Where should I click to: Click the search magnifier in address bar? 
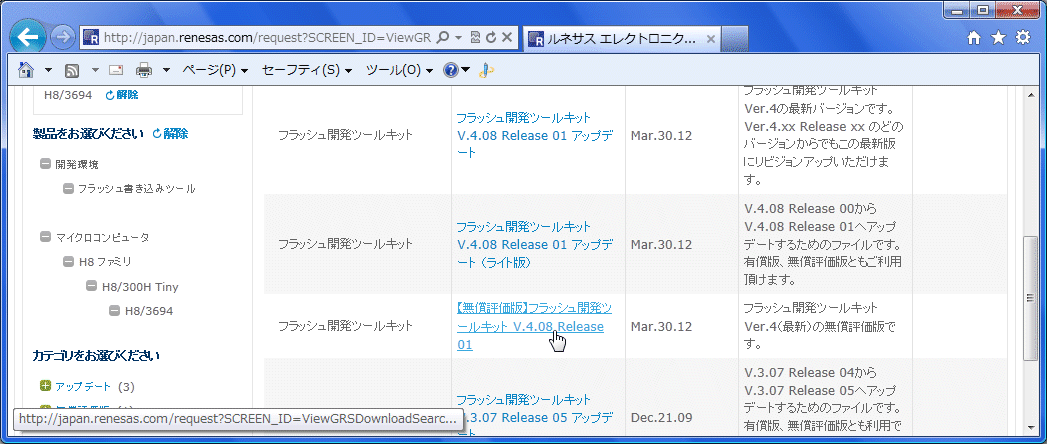click(x=441, y=38)
